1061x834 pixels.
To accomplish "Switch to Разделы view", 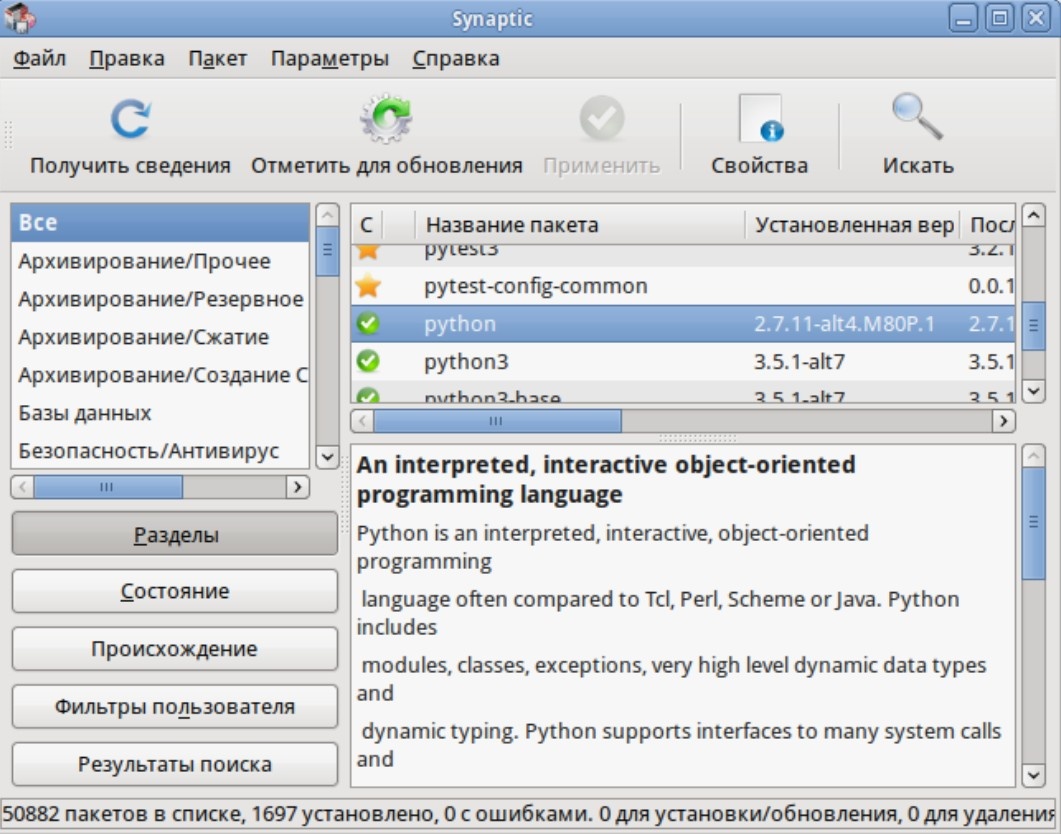I will [x=175, y=534].
